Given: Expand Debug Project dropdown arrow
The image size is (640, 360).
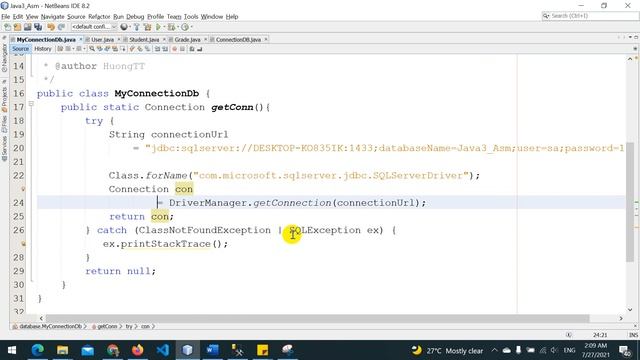Looking at the screenshot, I should (178, 27).
